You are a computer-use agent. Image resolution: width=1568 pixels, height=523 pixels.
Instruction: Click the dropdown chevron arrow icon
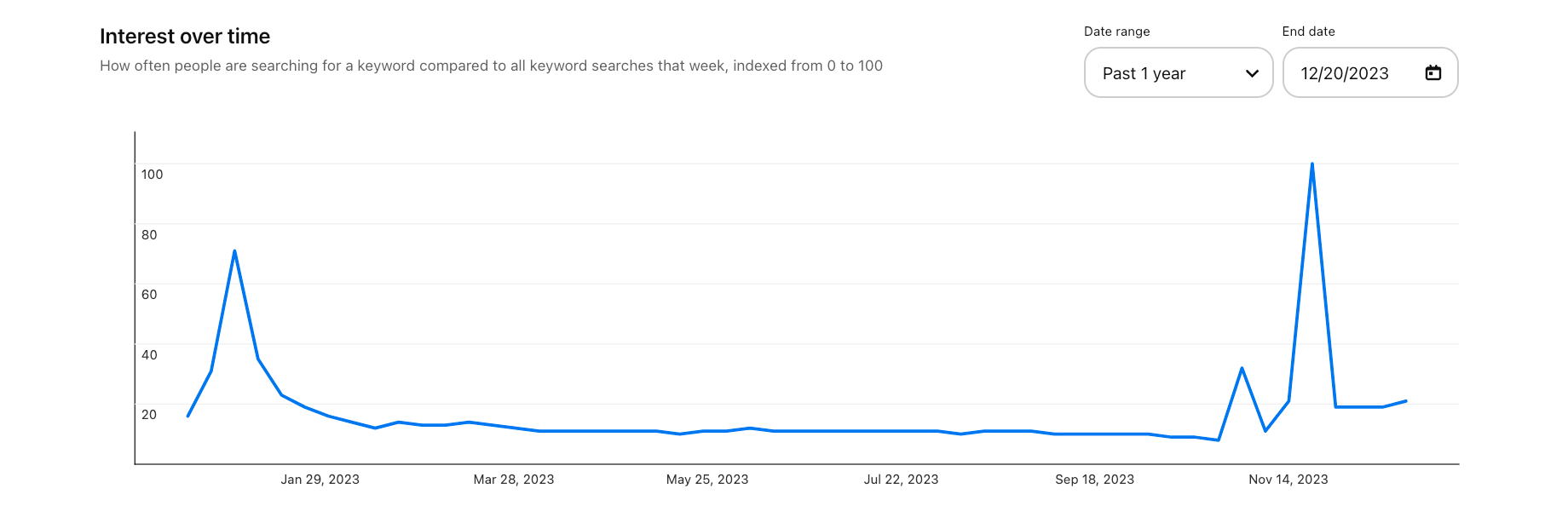pos(1252,73)
